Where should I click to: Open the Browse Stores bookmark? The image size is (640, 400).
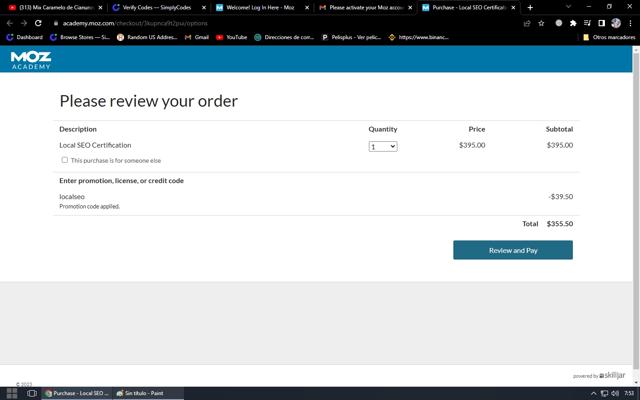[x=80, y=37]
